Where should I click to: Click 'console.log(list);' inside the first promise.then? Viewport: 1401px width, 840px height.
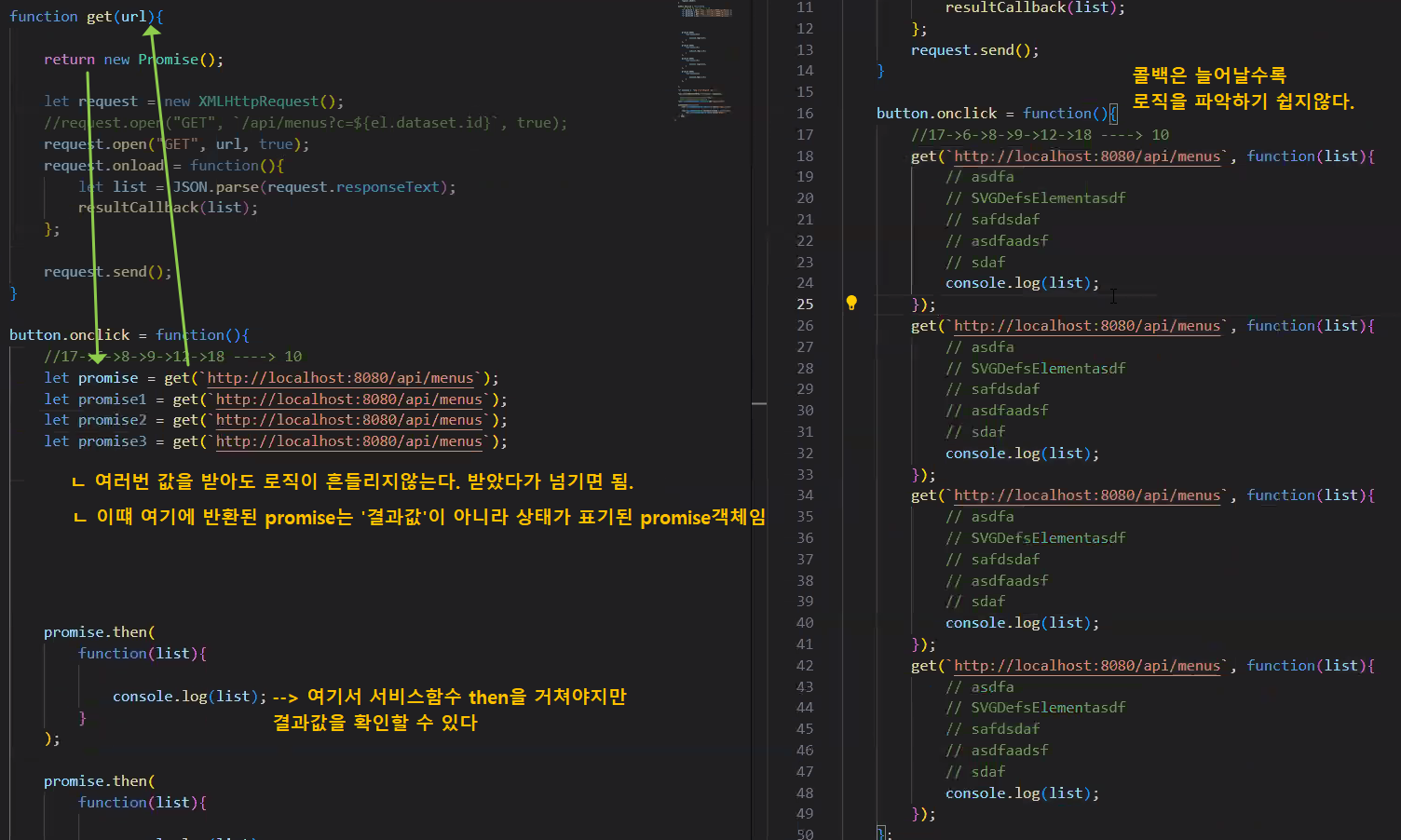pos(189,697)
